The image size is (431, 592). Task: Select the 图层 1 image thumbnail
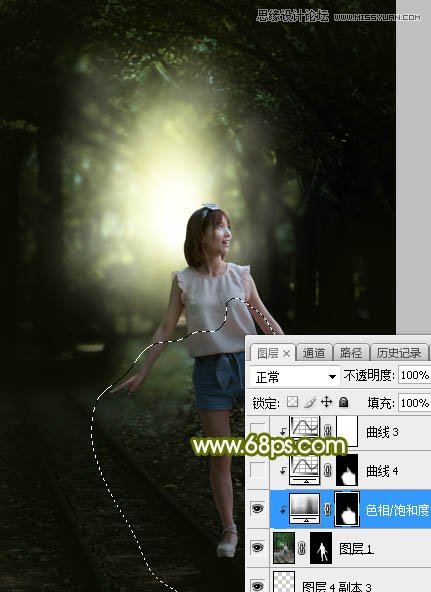284,548
